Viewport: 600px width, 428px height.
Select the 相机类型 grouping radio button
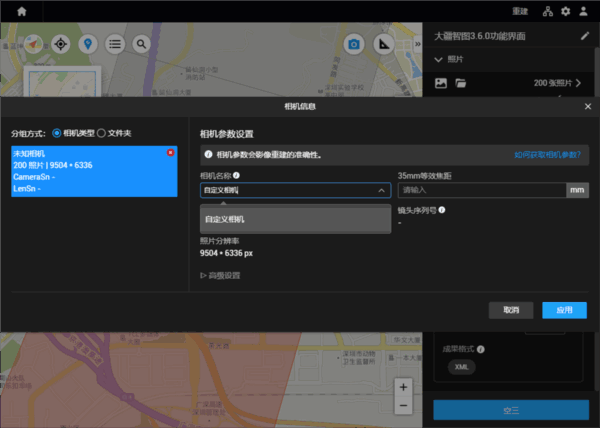tap(57, 133)
